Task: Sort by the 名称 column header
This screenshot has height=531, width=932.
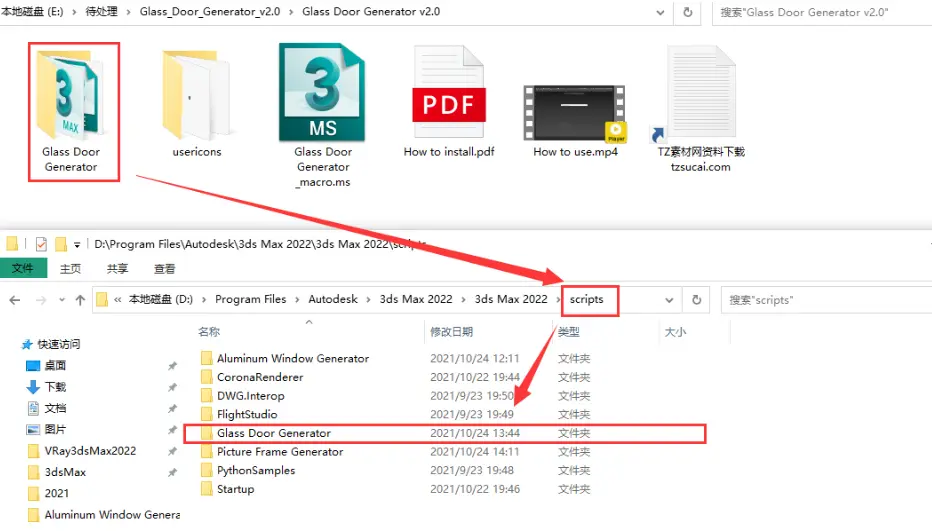Action: click(x=209, y=332)
